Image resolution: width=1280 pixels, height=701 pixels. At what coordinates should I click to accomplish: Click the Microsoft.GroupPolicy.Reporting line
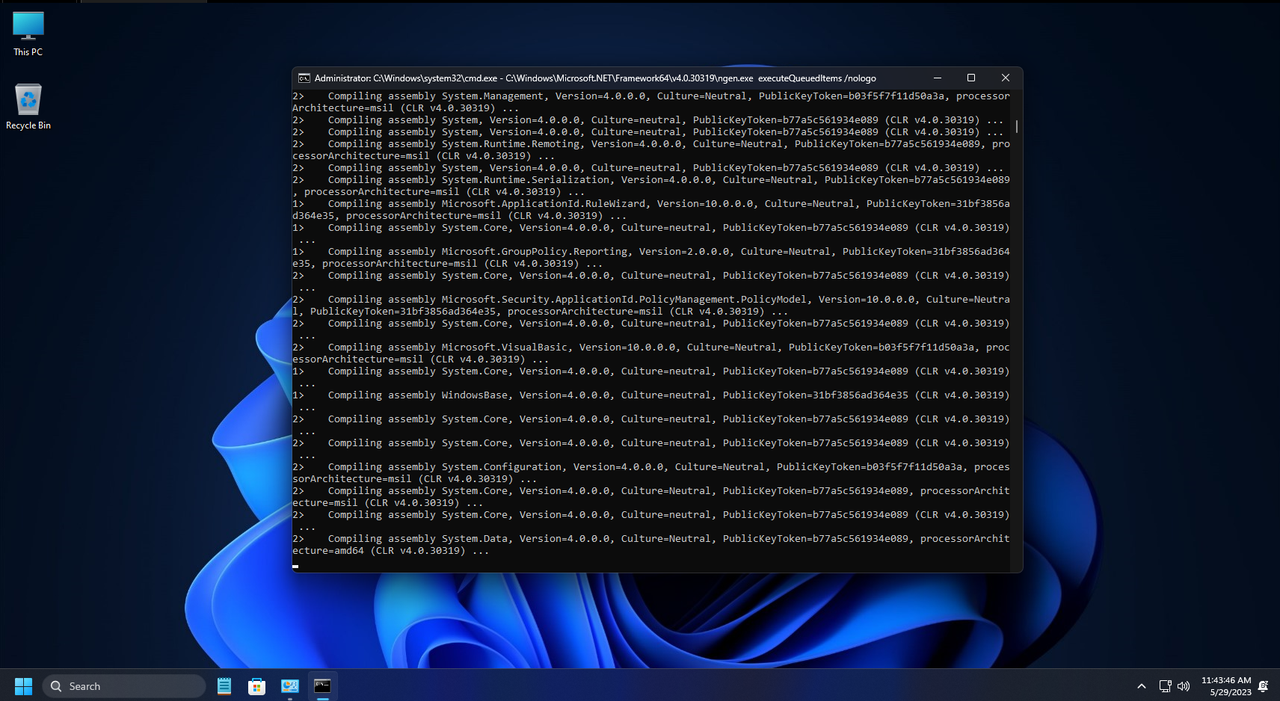click(651, 258)
